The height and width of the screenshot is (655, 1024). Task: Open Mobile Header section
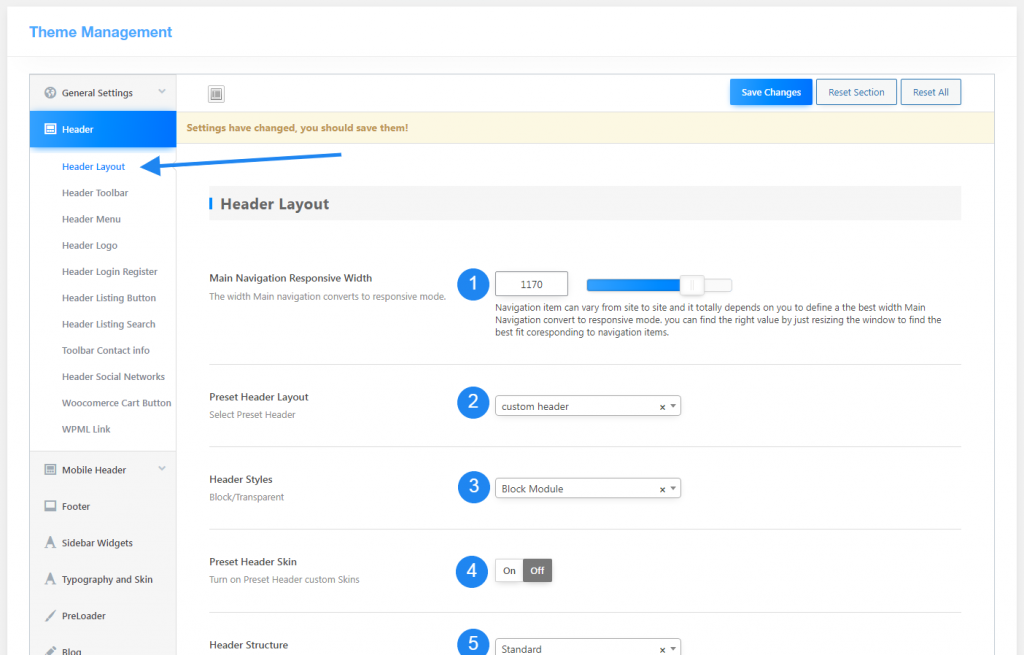(103, 470)
